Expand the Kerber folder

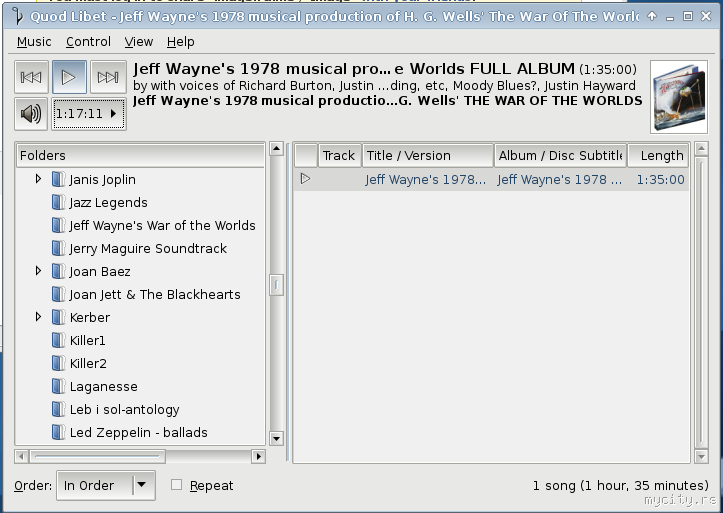pyautogui.click(x=38, y=317)
